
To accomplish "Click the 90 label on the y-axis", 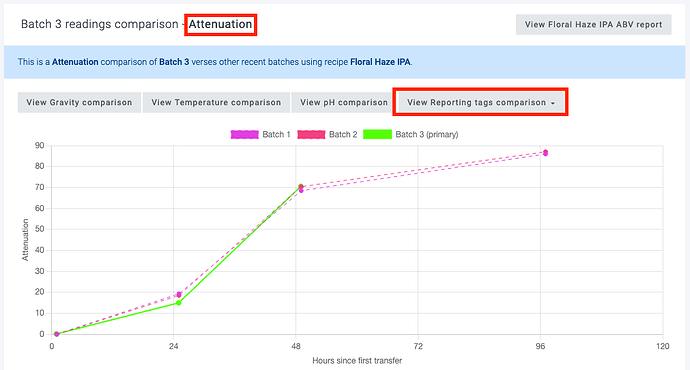I will 40,146.
